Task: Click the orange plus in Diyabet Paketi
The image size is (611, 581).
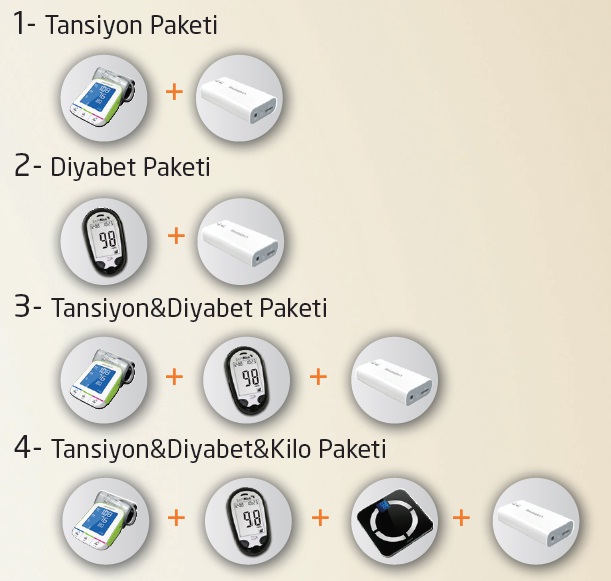Action: point(176,236)
